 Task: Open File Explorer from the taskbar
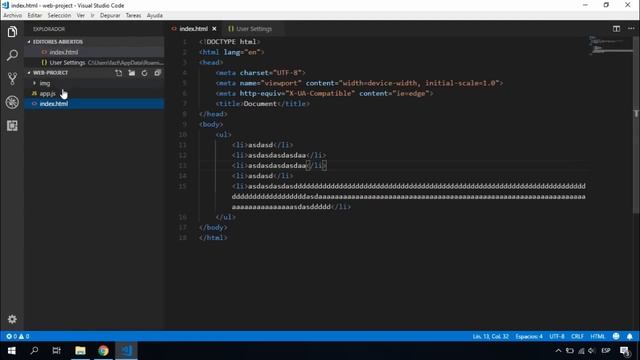tap(80, 351)
